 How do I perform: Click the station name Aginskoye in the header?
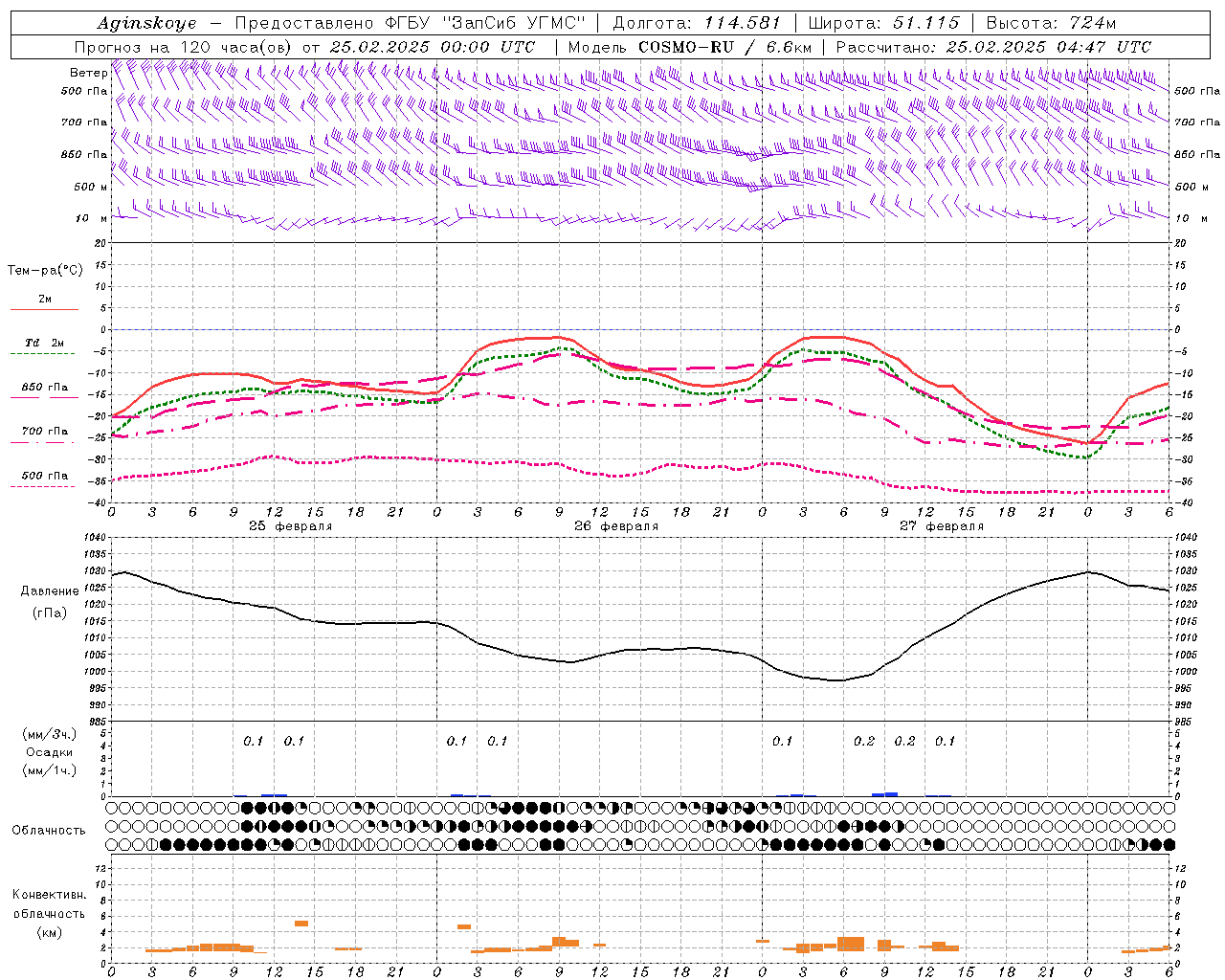point(146,23)
